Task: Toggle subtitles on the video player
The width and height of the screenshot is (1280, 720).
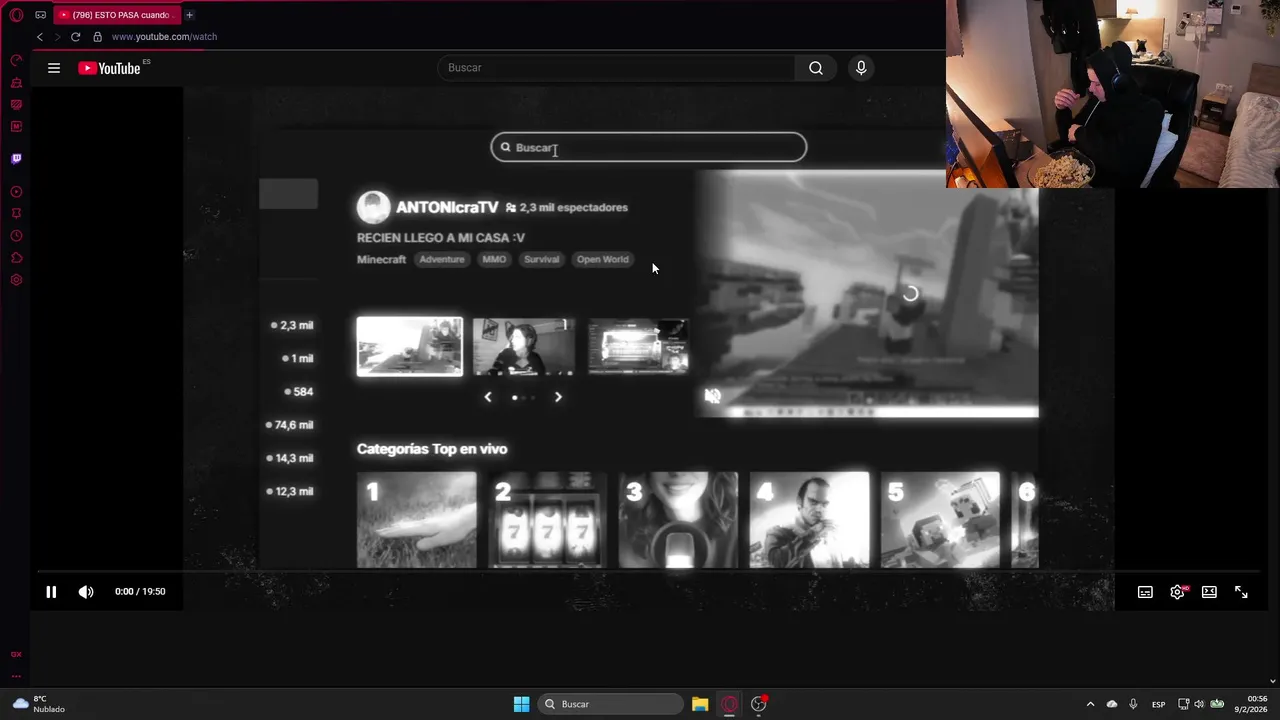Action: point(1145,592)
